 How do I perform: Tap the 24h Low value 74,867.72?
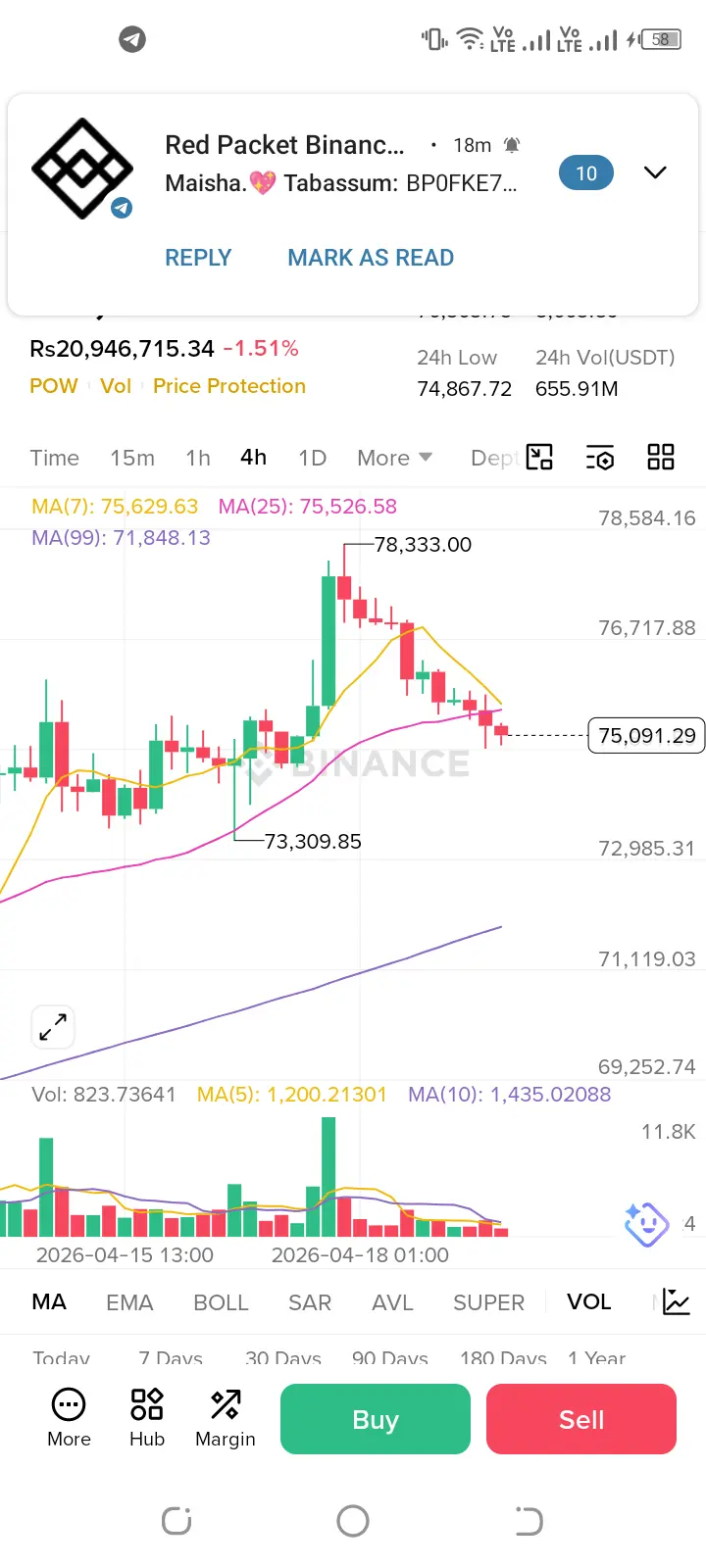pos(465,389)
